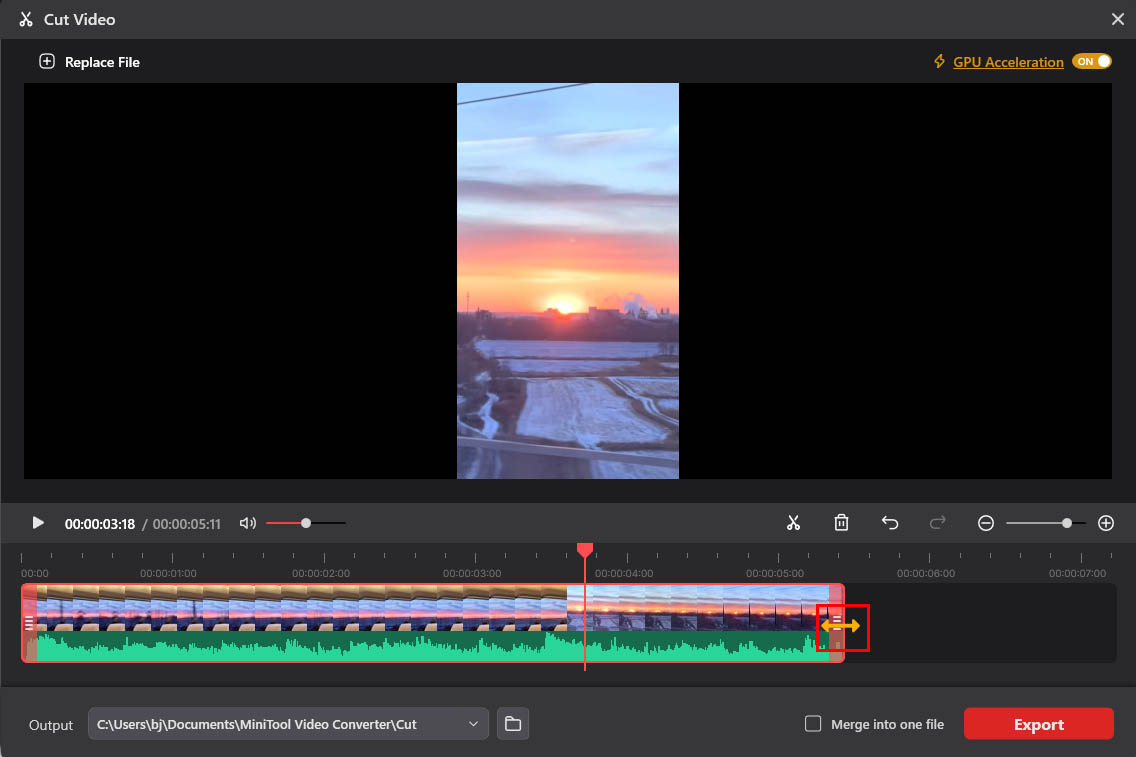Screen dimensions: 1136x757
Task: Close the Cut Video dialog
Action: [1118, 20]
